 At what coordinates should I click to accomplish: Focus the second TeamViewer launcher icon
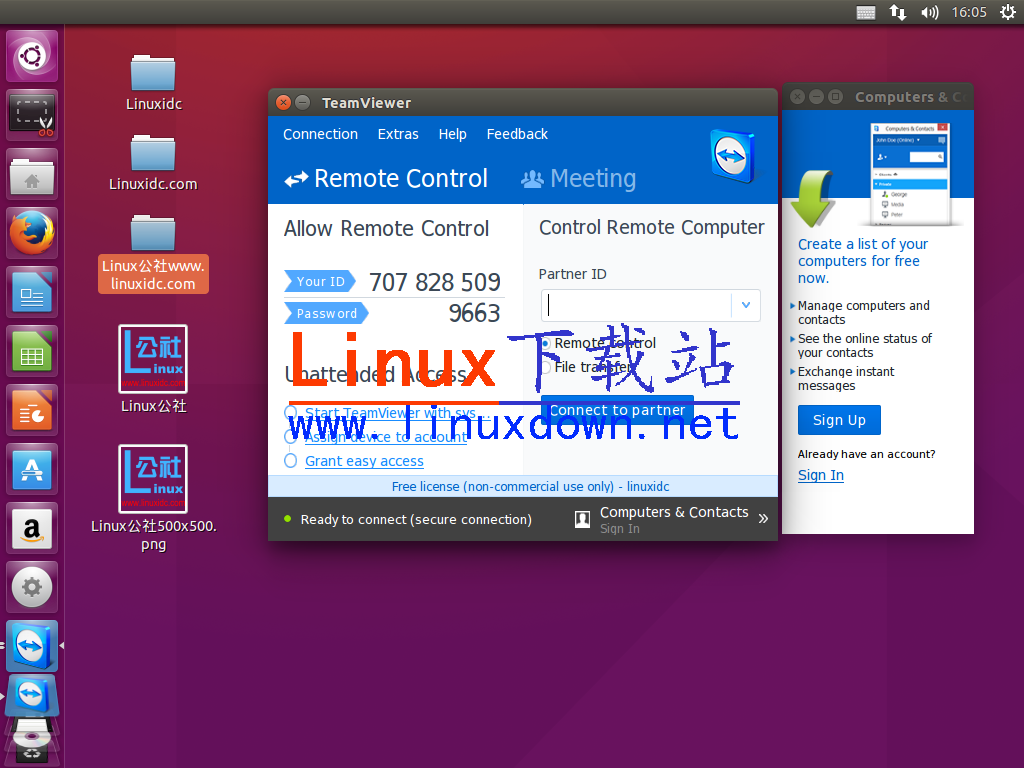[32, 696]
